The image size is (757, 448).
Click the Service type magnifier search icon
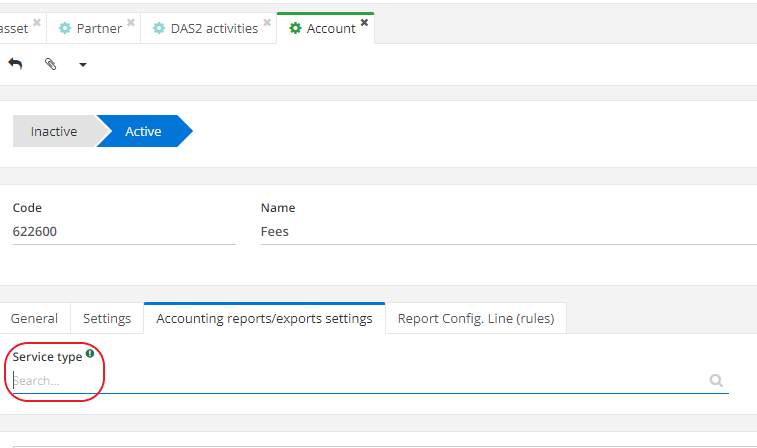click(716, 381)
